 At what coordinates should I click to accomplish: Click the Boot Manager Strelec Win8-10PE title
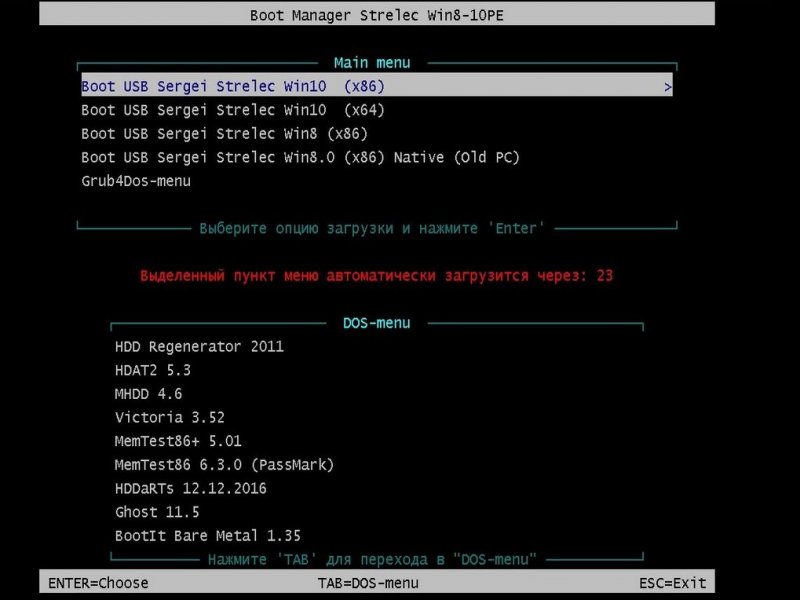(377, 15)
